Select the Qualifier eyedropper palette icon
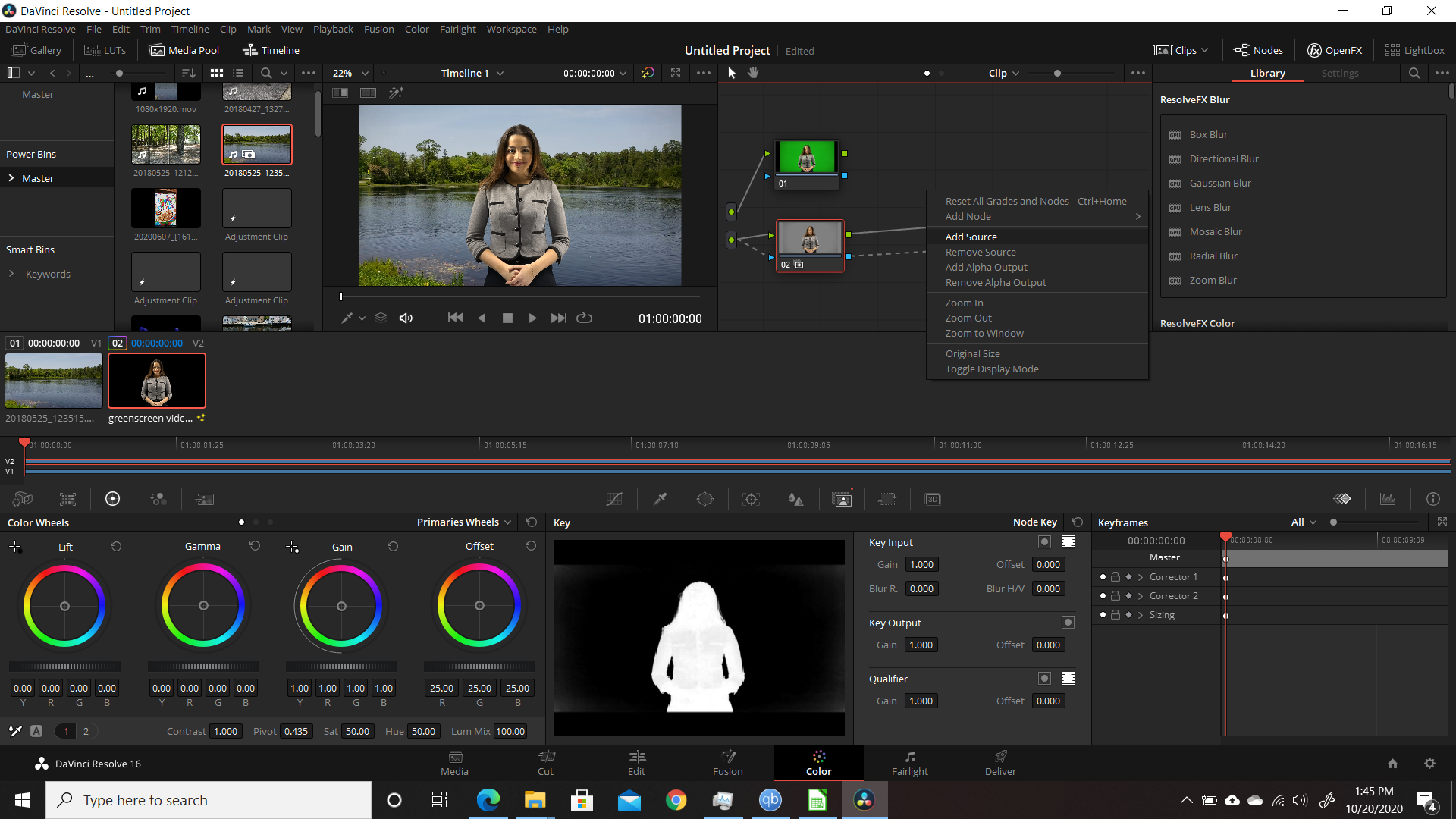 coord(661,499)
